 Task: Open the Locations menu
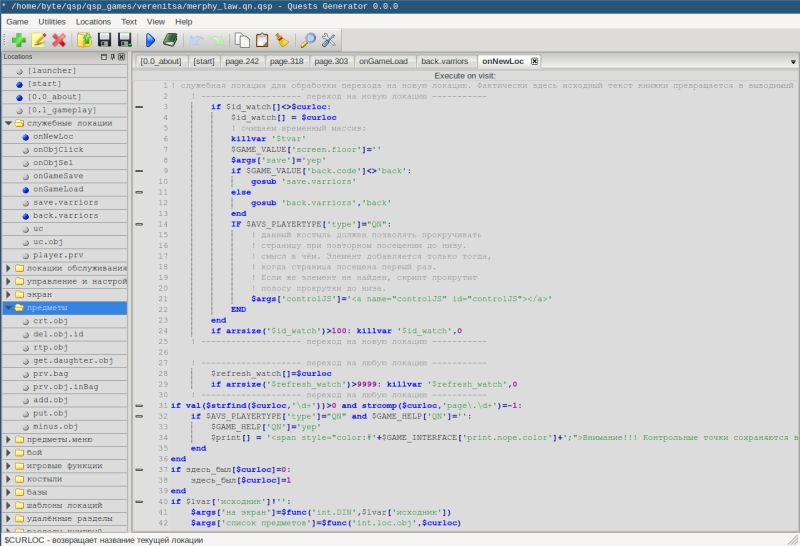(93, 22)
